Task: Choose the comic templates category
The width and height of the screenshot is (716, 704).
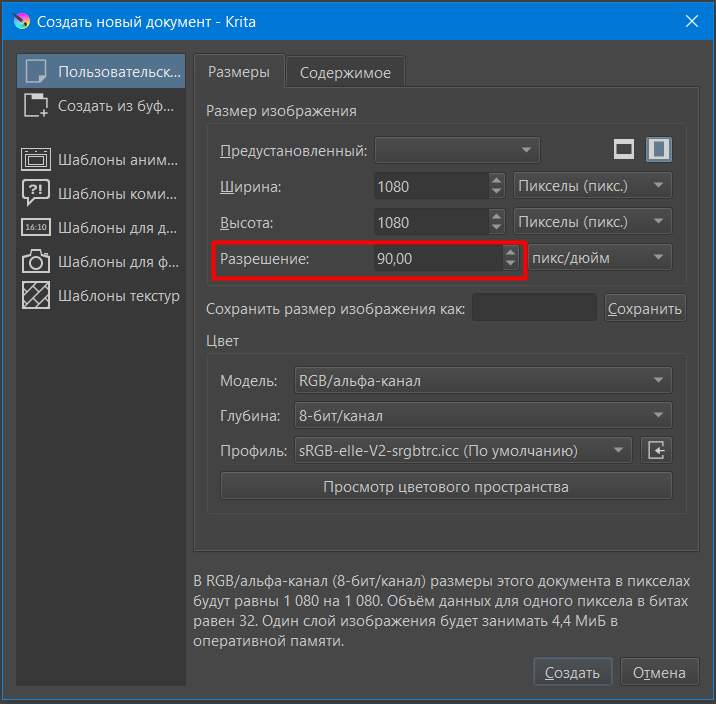Action: point(36,193)
